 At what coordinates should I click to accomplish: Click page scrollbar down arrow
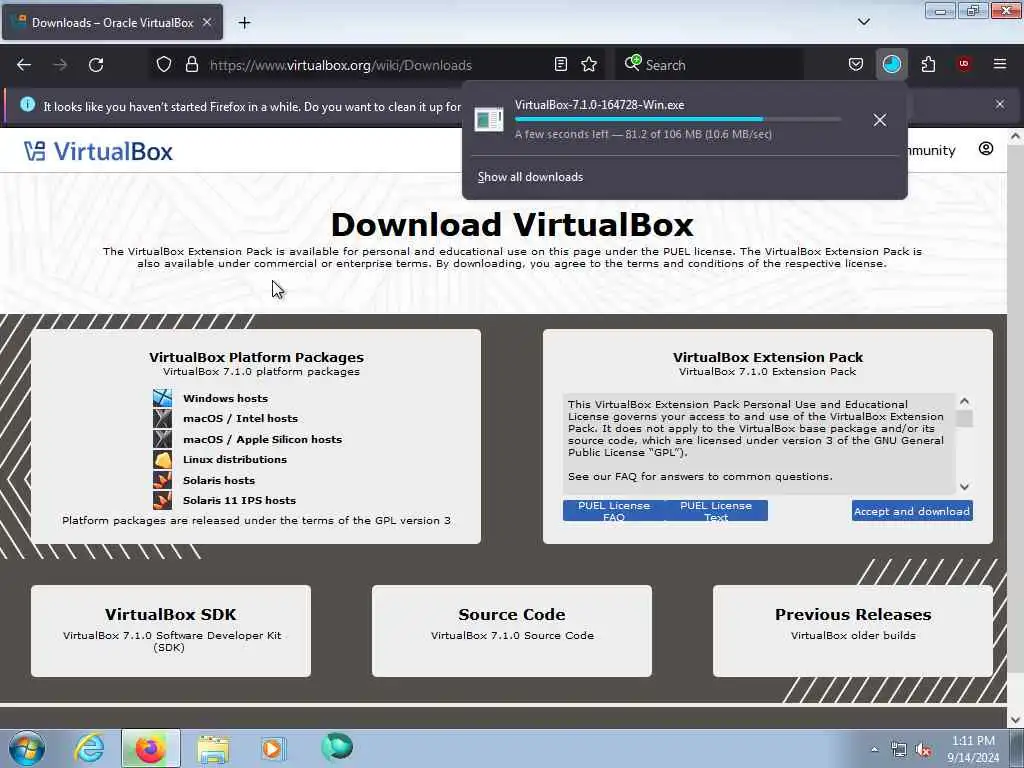point(1015,720)
